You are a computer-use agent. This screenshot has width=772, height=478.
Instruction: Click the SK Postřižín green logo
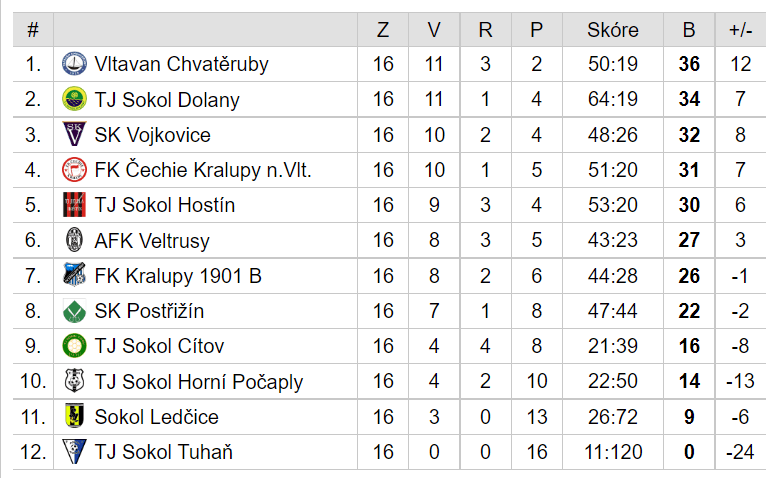pos(74,311)
